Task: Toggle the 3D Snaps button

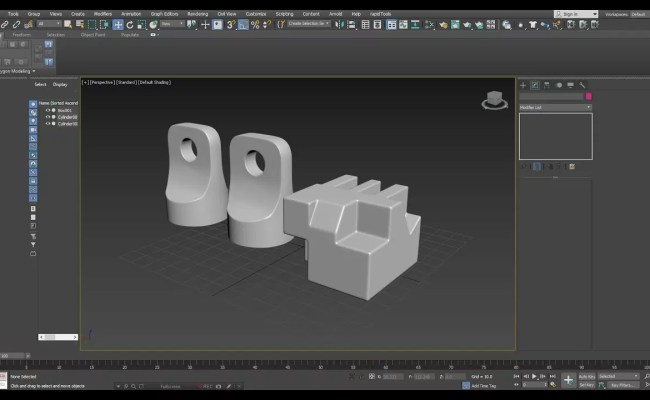Action: (x=231, y=25)
